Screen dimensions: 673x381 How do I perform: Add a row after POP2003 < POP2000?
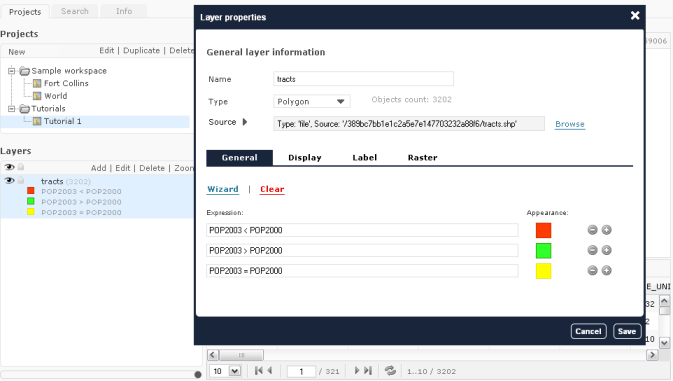pyautogui.click(x=606, y=230)
